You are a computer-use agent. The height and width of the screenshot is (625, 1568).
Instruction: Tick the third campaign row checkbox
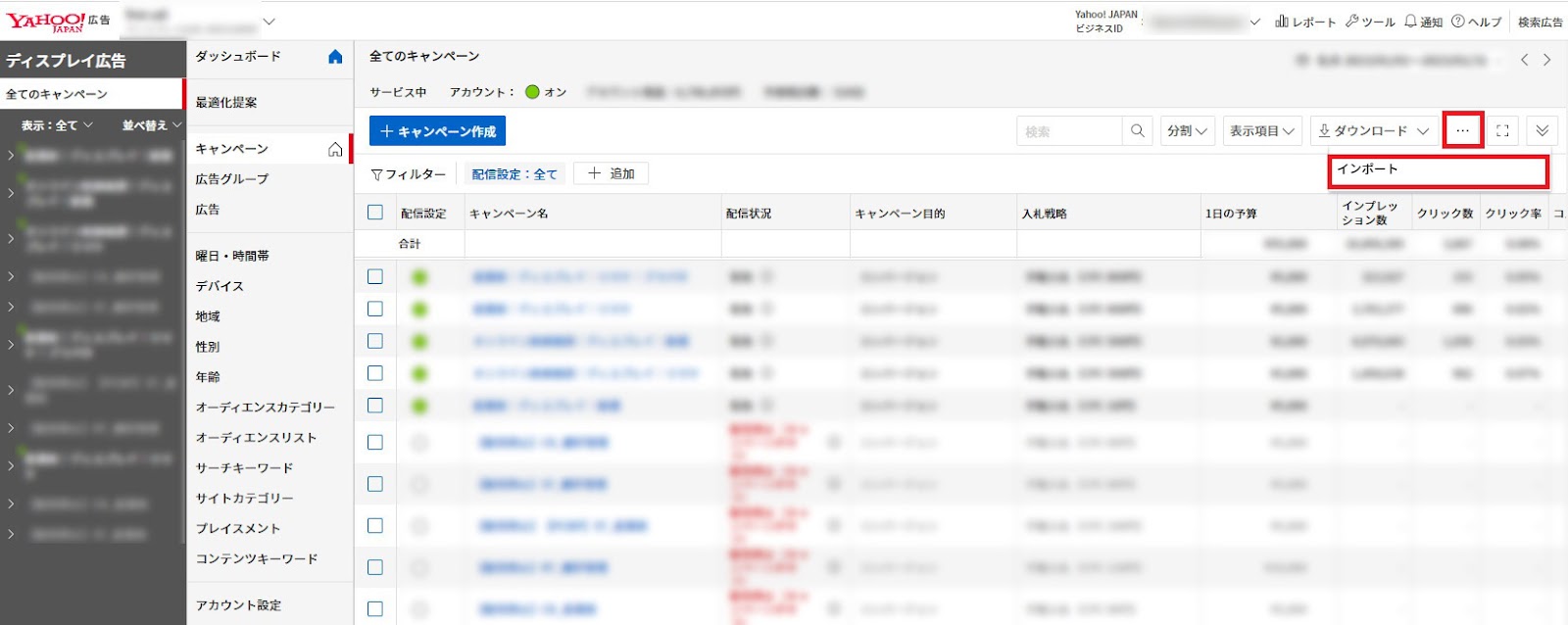point(375,341)
